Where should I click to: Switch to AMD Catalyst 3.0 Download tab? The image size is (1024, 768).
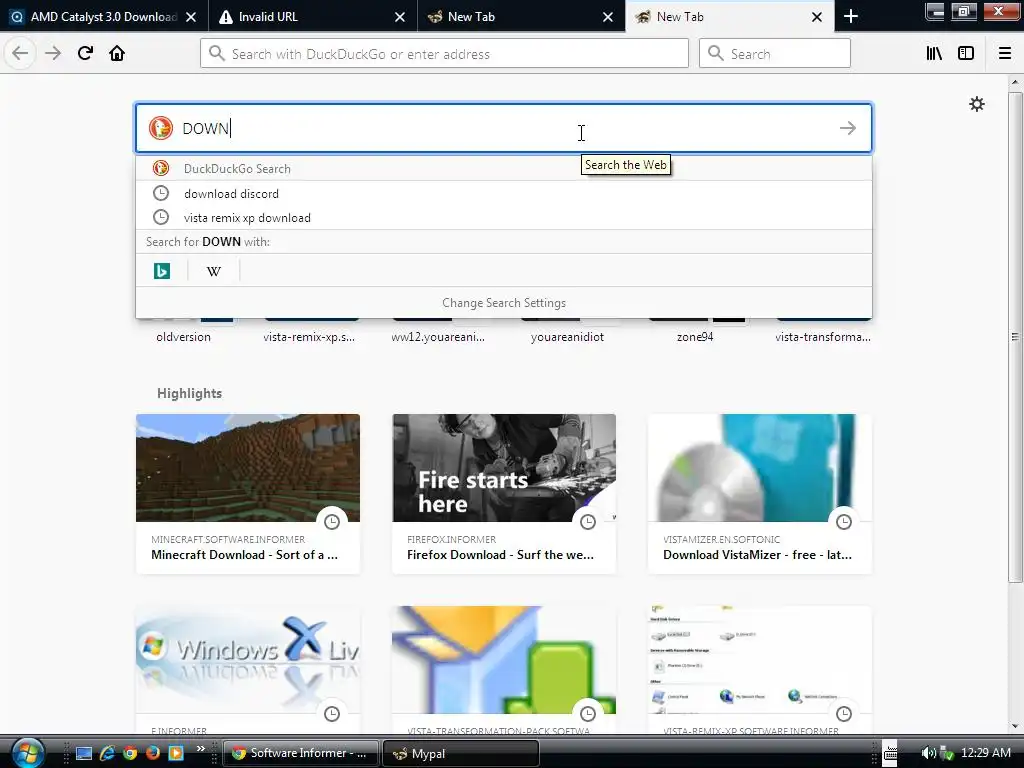point(104,16)
